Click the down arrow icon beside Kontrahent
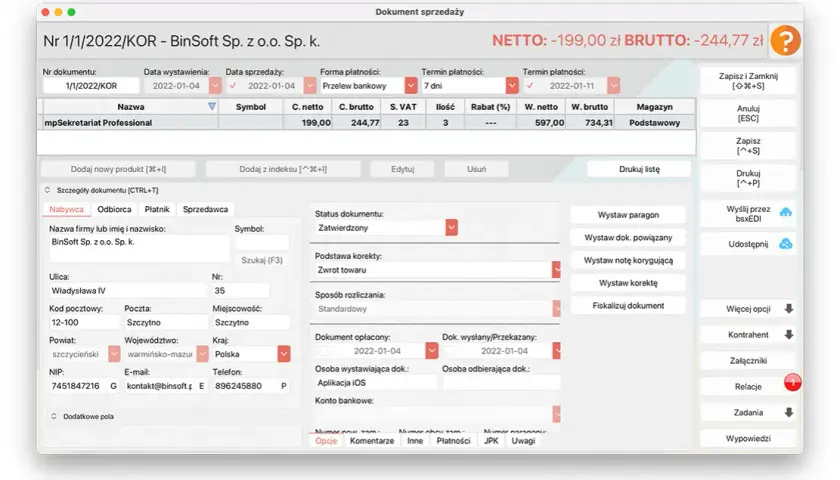Image resolution: width=840 pixels, height=480 pixels. click(789, 335)
